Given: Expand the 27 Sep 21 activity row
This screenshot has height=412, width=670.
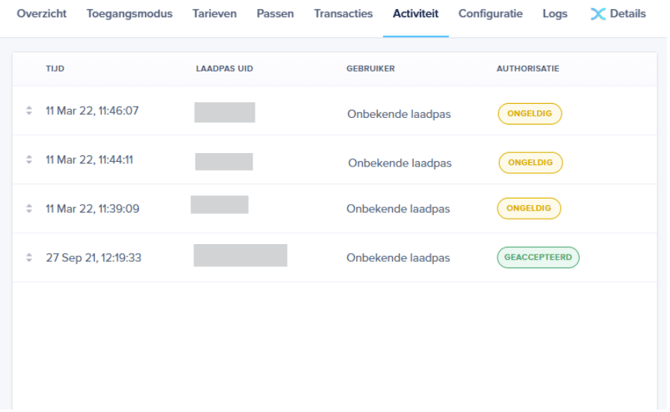Looking at the screenshot, I should pos(29,258).
